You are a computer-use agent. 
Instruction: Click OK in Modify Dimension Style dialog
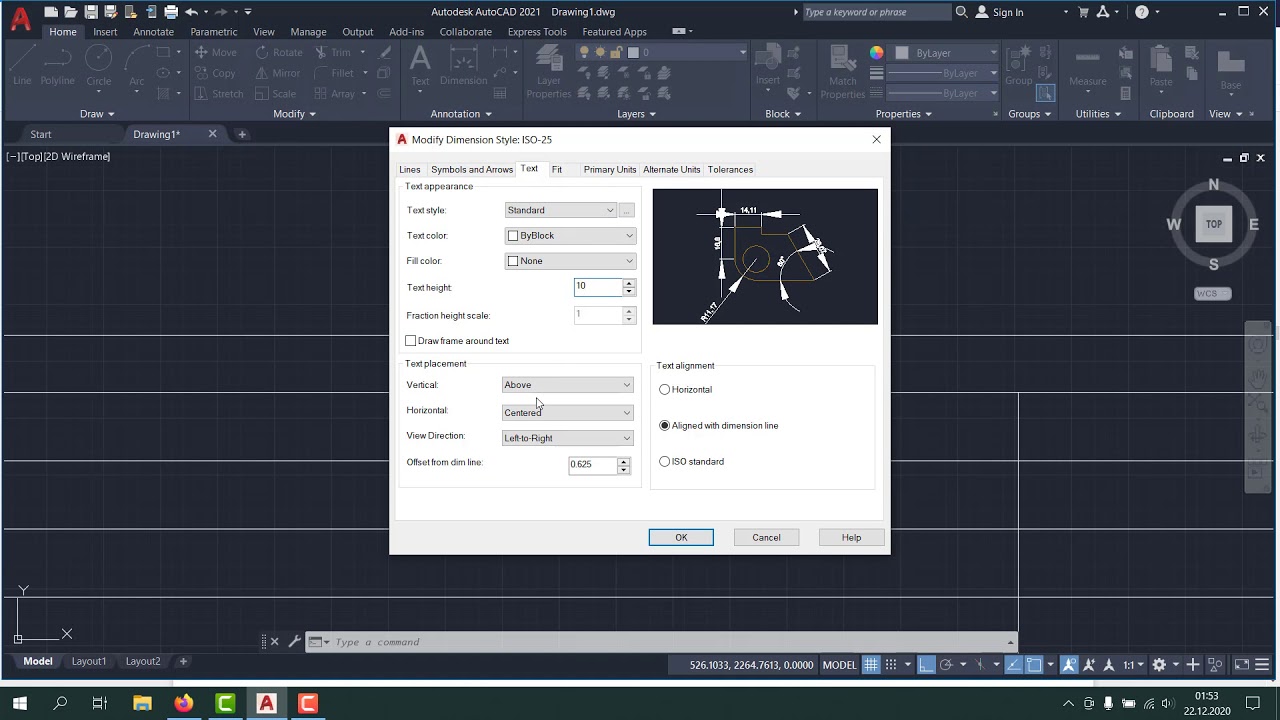click(681, 538)
